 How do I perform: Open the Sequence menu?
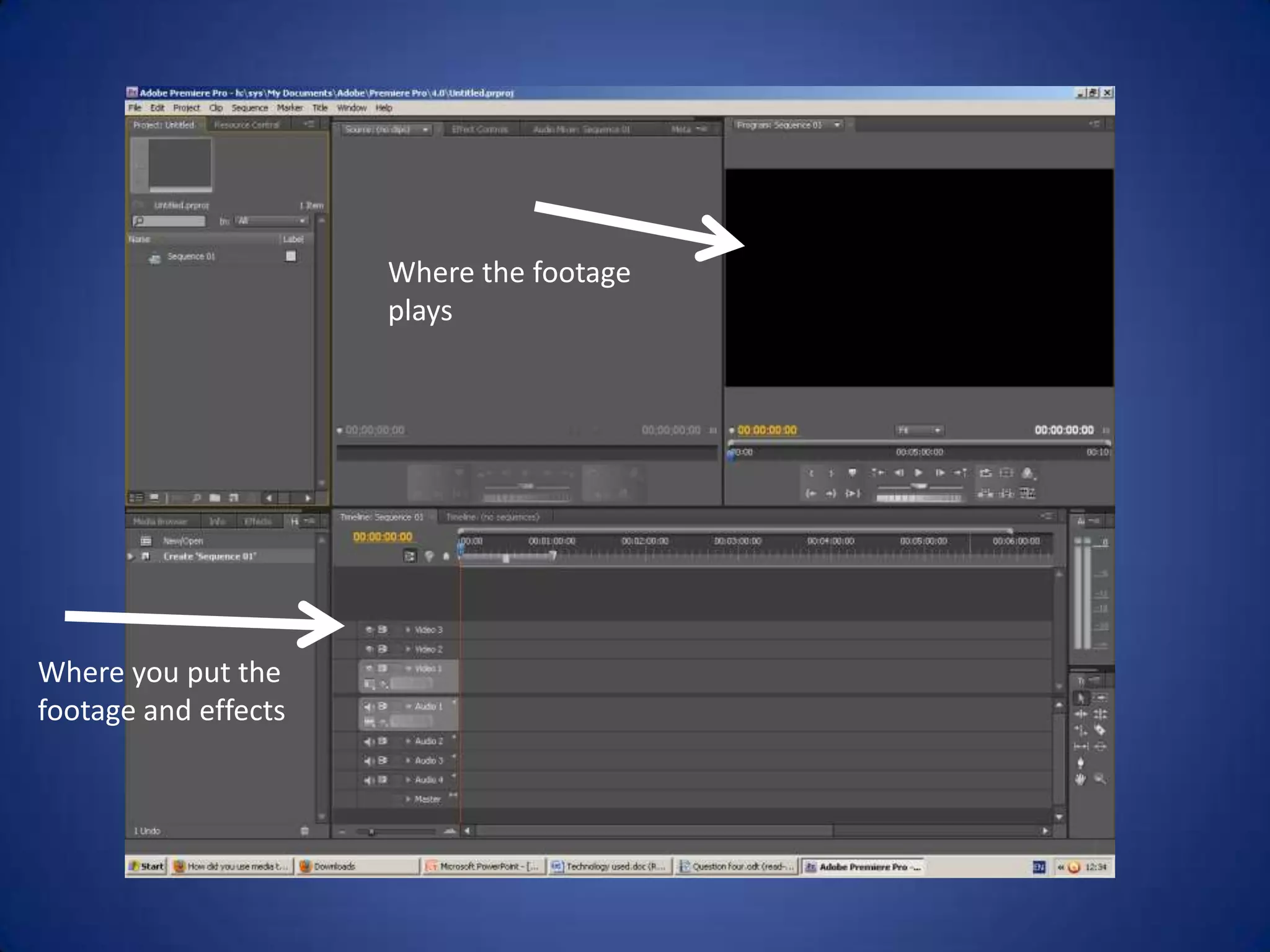tap(249, 108)
